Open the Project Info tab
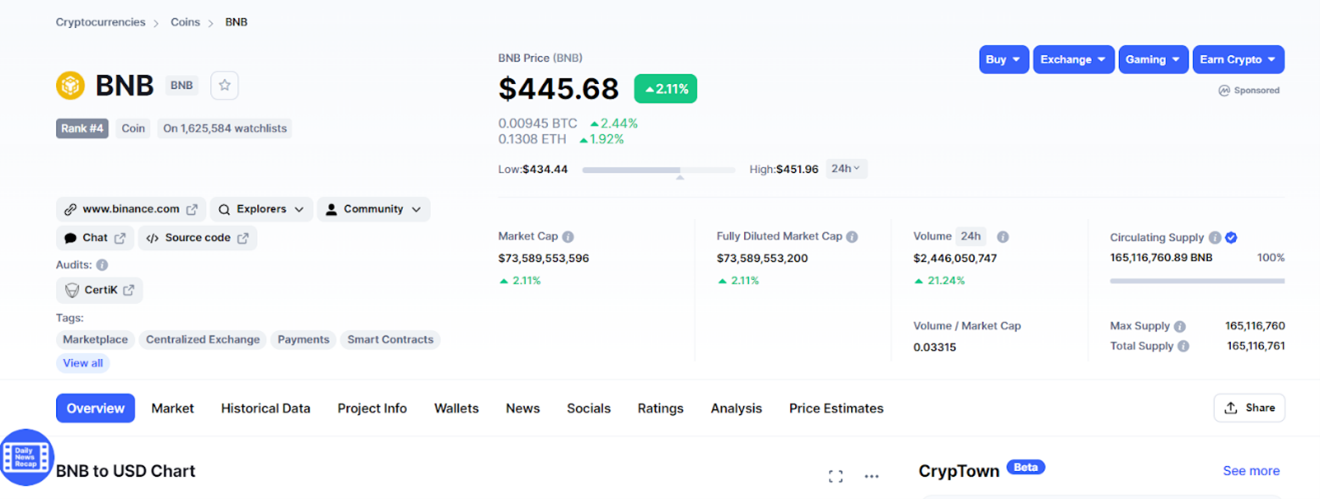 pyautogui.click(x=372, y=408)
